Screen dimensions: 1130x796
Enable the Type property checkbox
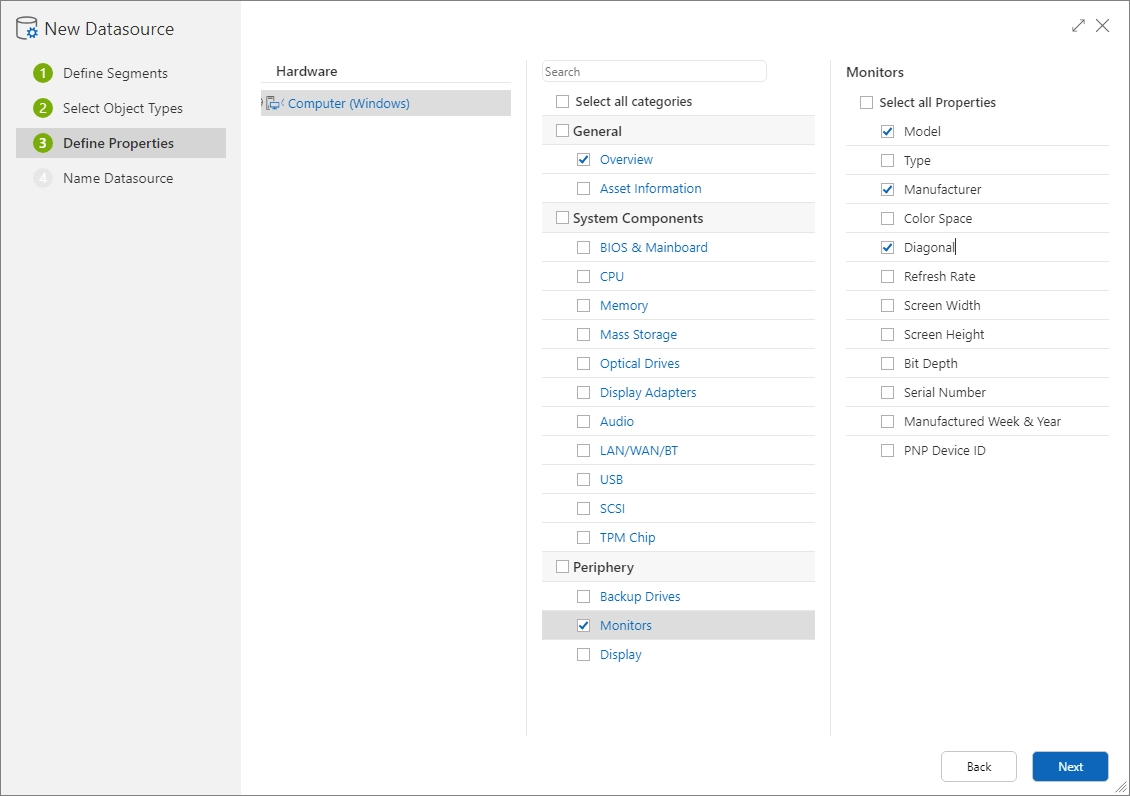click(887, 160)
